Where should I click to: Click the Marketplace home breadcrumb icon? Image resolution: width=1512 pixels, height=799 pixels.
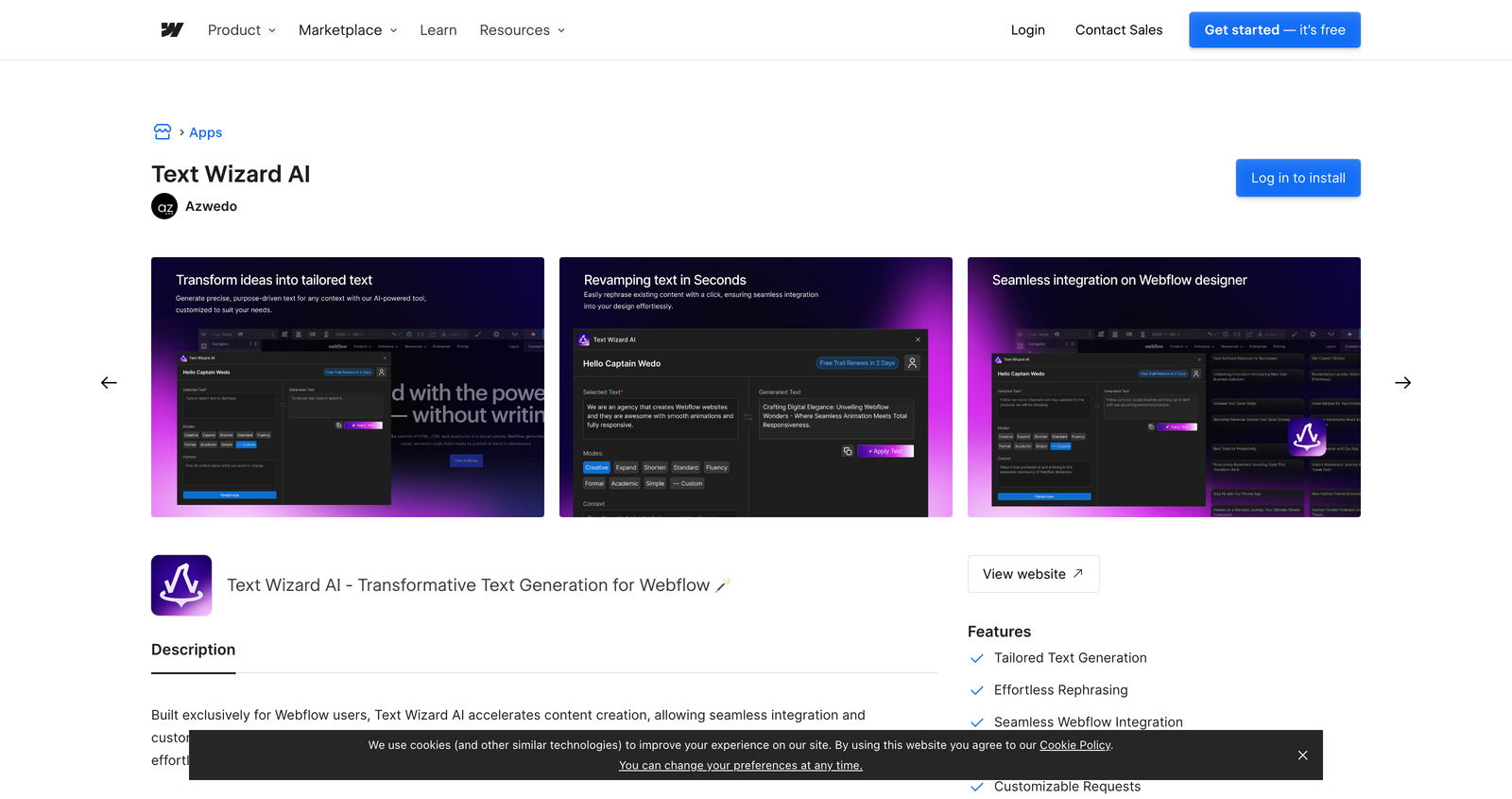163,132
